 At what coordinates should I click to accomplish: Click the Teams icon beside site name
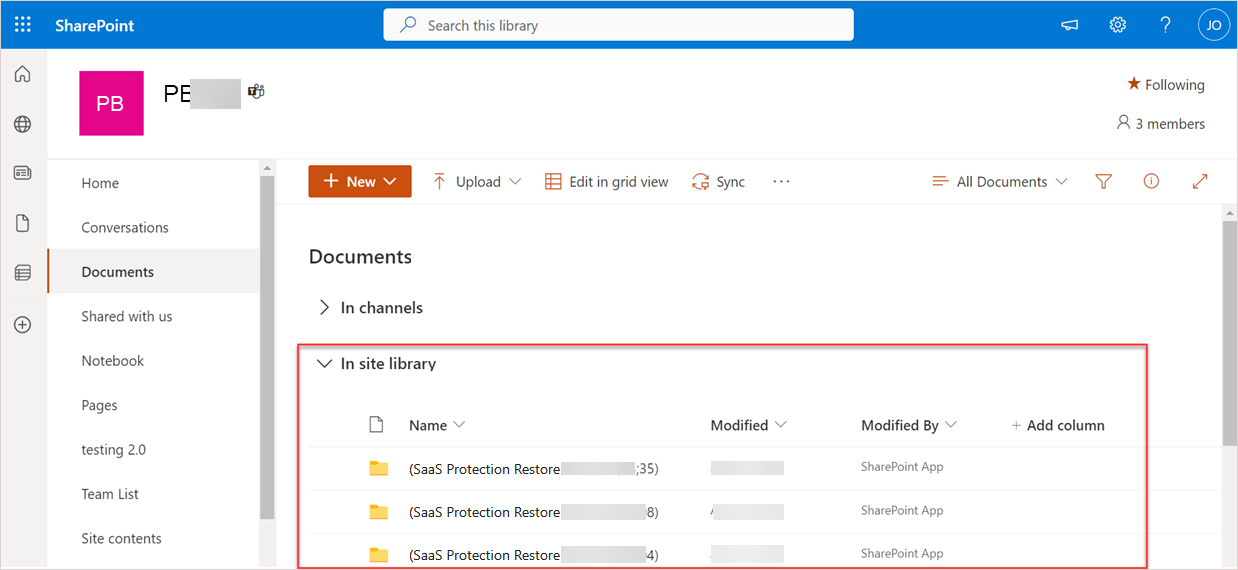coord(256,92)
